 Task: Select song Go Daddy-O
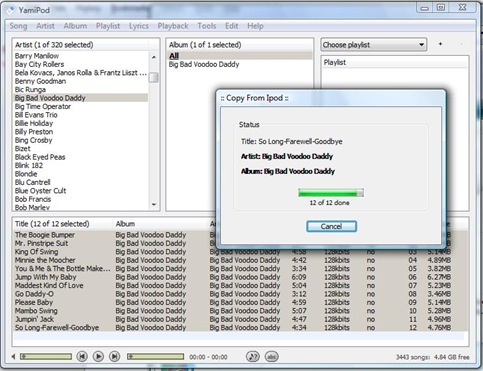coord(240,294)
